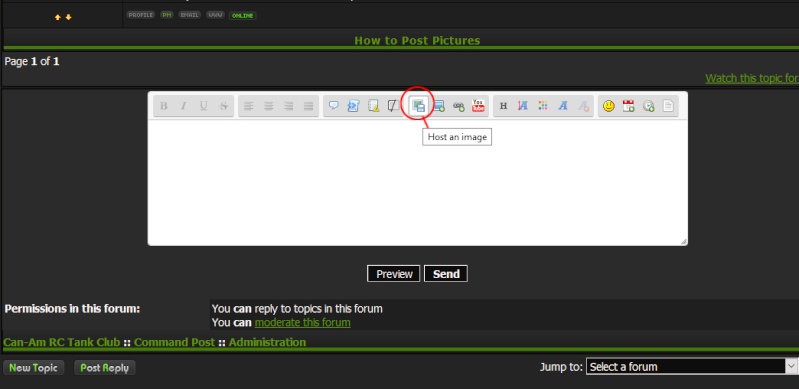The height and width of the screenshot is (389, 799).
Task: Click the Post Reply button
Action: [x=104, y=368]
